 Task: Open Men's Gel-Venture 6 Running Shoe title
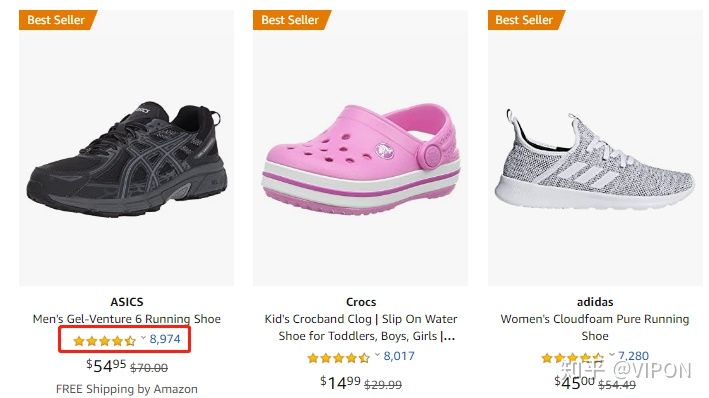tap(127, 319)
